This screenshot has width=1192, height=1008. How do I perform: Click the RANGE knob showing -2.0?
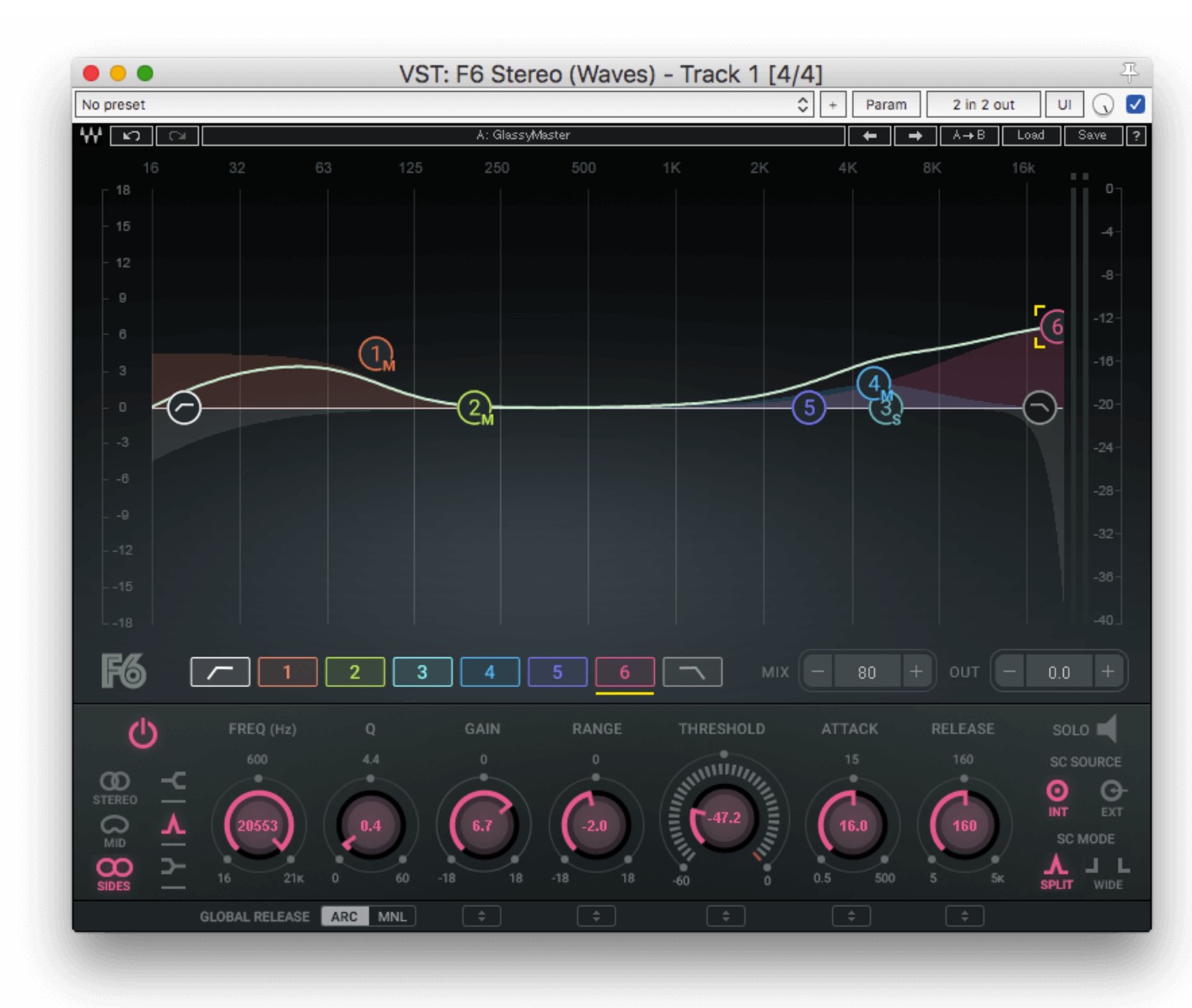click(x=595, y=825)
